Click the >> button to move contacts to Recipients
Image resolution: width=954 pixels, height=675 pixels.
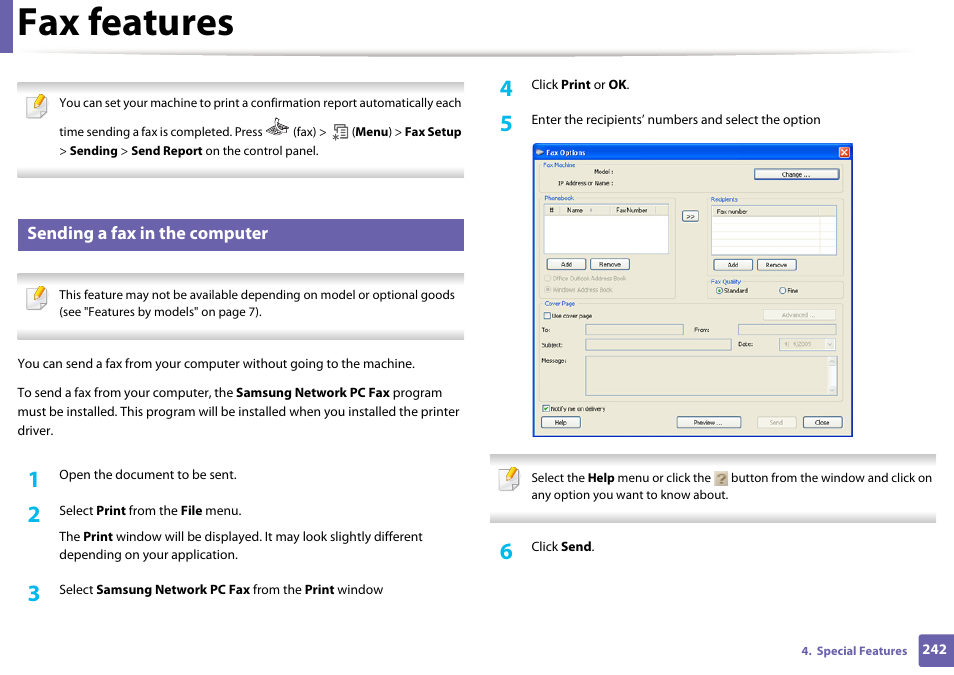(690, 216)
